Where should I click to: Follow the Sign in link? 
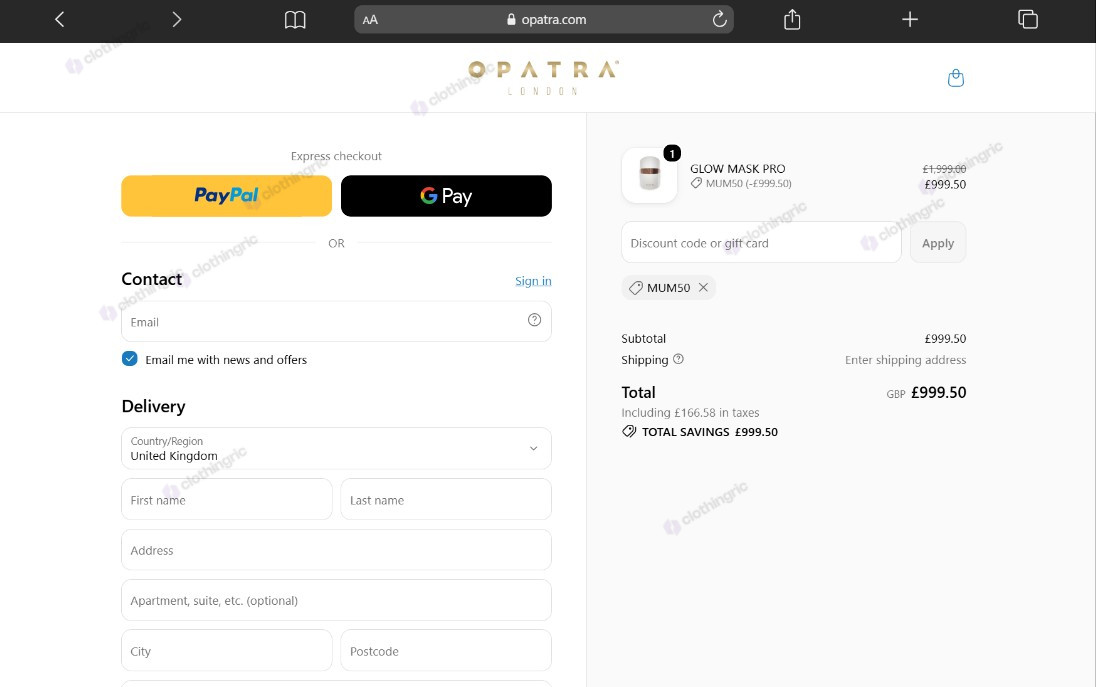[533, 281]
